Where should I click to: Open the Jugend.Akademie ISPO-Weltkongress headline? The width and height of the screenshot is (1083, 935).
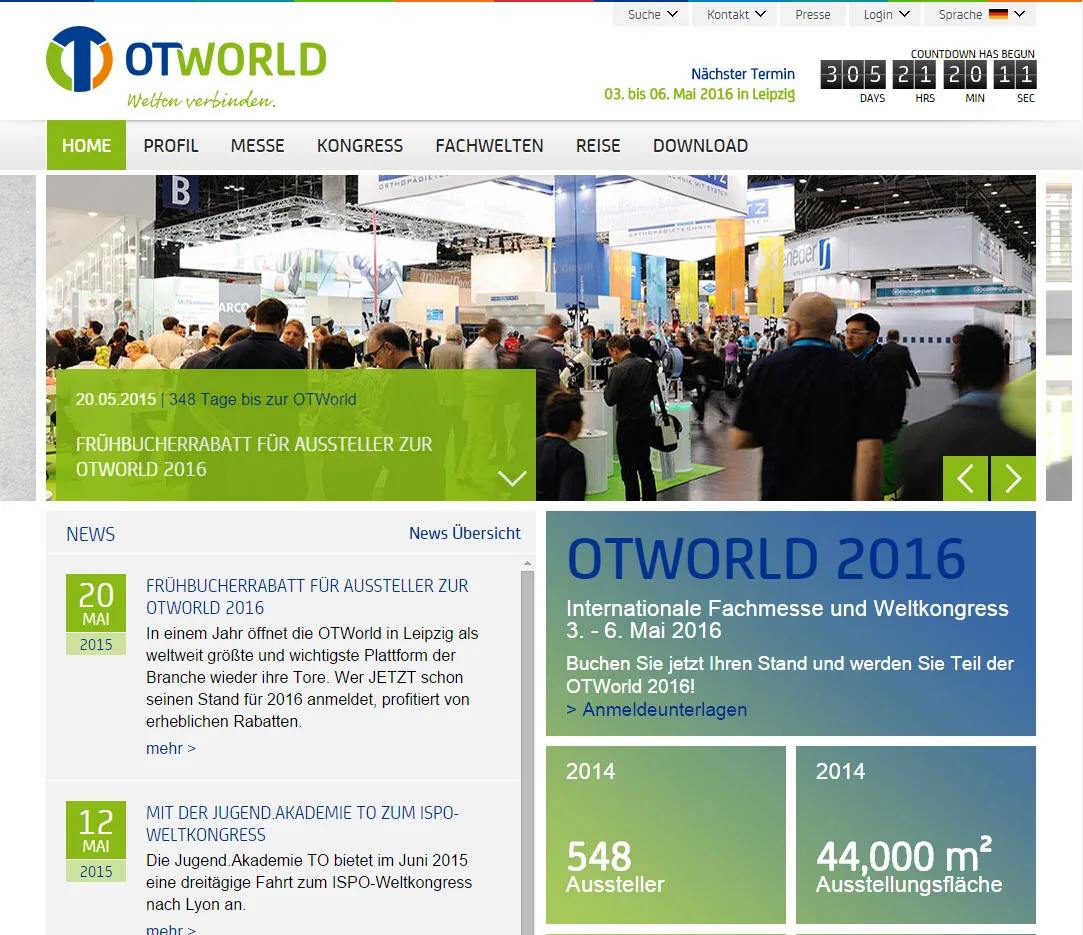click(302, 824)
